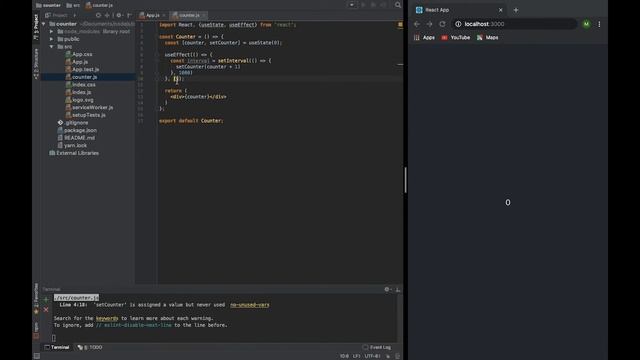Screen dimensions: 640x360
Task: Click the locate-in-project target icon
Action: tap(98, 15)
